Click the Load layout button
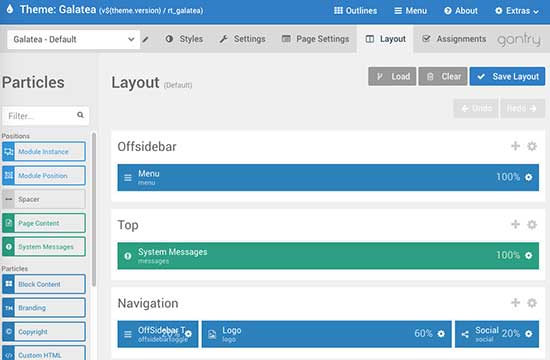 392,76
